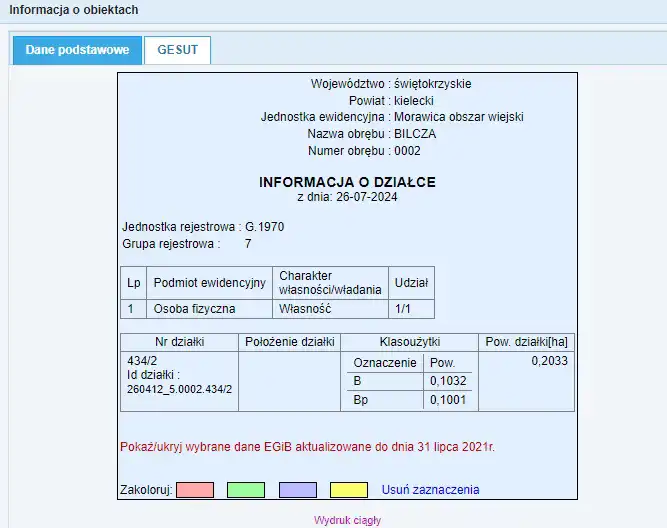Click the Klasoużytki column header

(410, 342)
